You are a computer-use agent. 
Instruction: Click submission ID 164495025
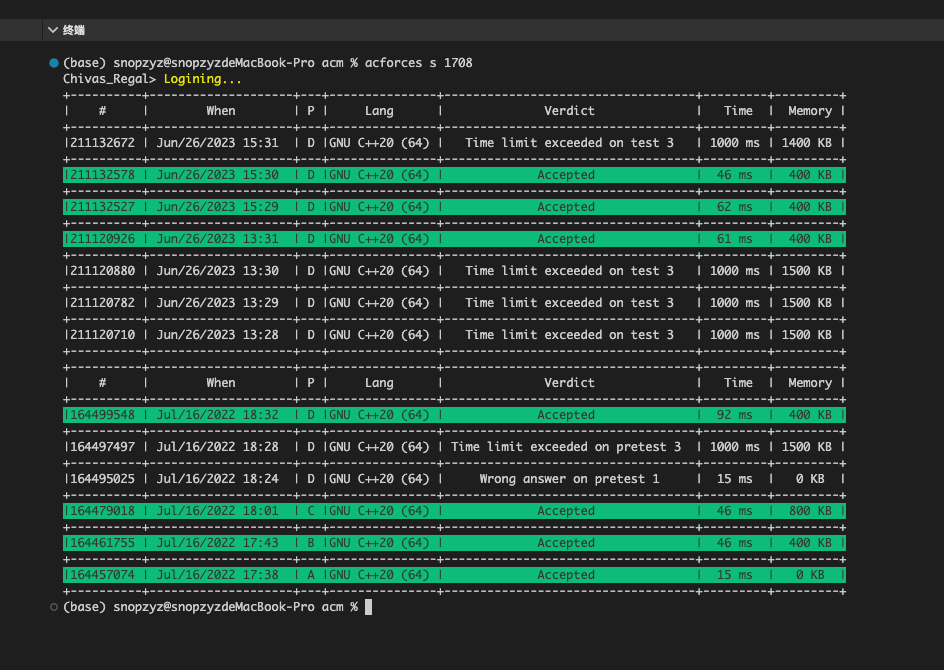click(102, 479)
